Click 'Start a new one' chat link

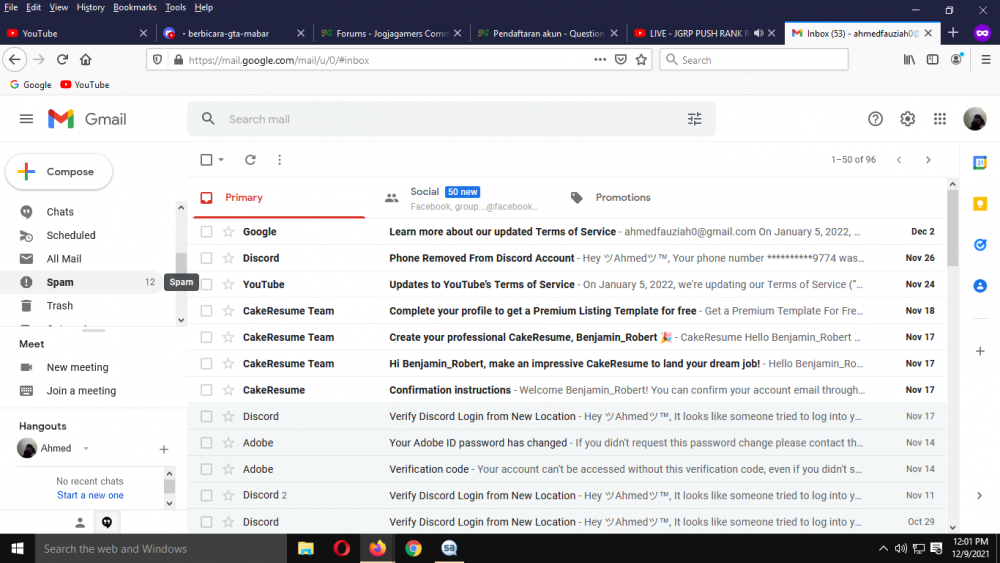90,495
